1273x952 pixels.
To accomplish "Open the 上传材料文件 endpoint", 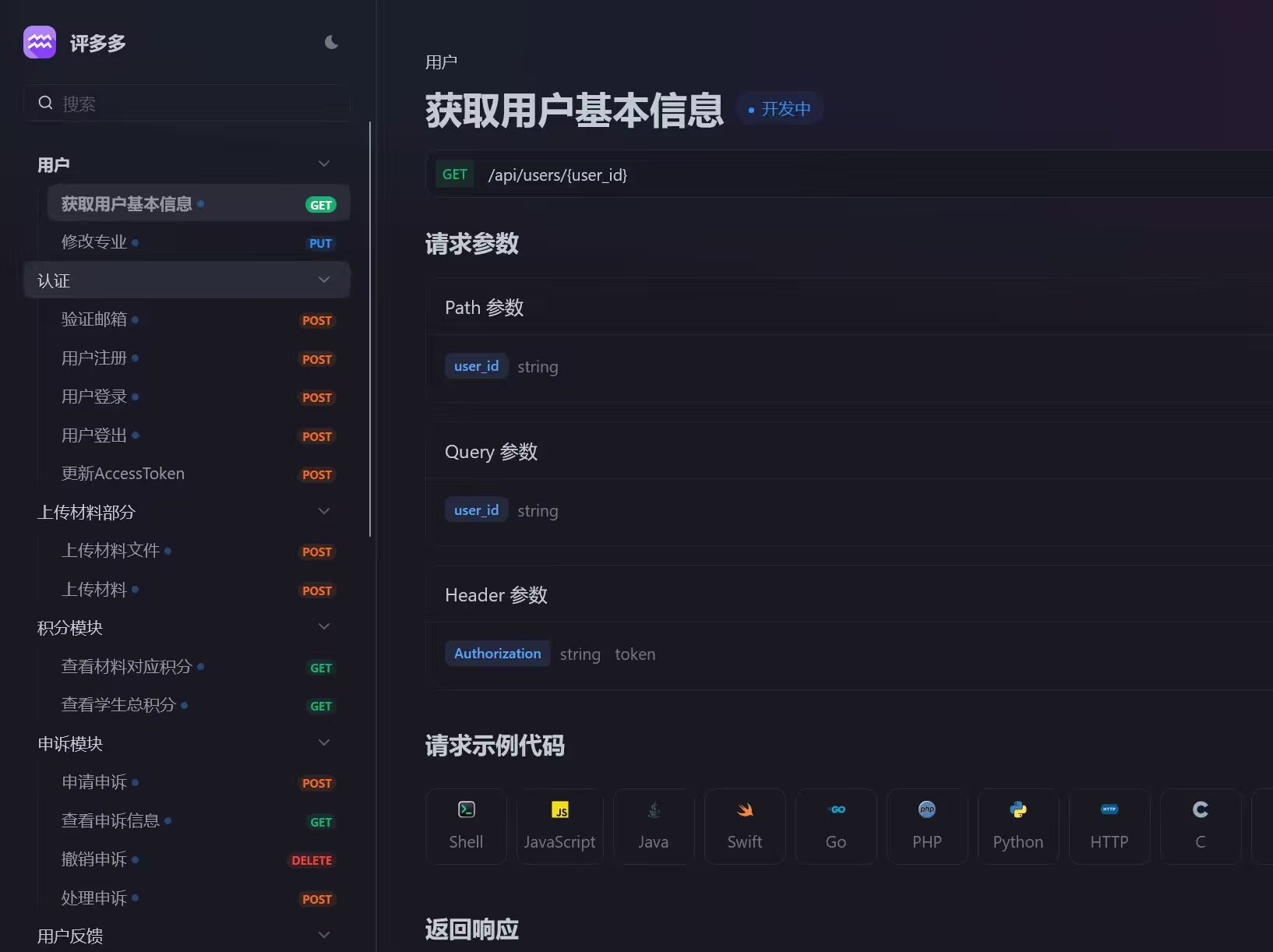I will (199, 551).
